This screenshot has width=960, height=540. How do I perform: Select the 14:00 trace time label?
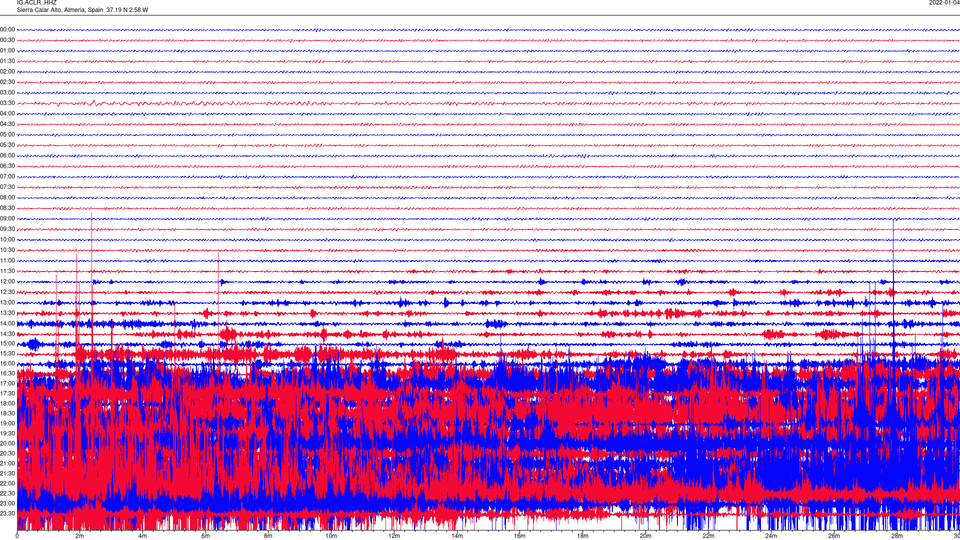pos(7,323)
